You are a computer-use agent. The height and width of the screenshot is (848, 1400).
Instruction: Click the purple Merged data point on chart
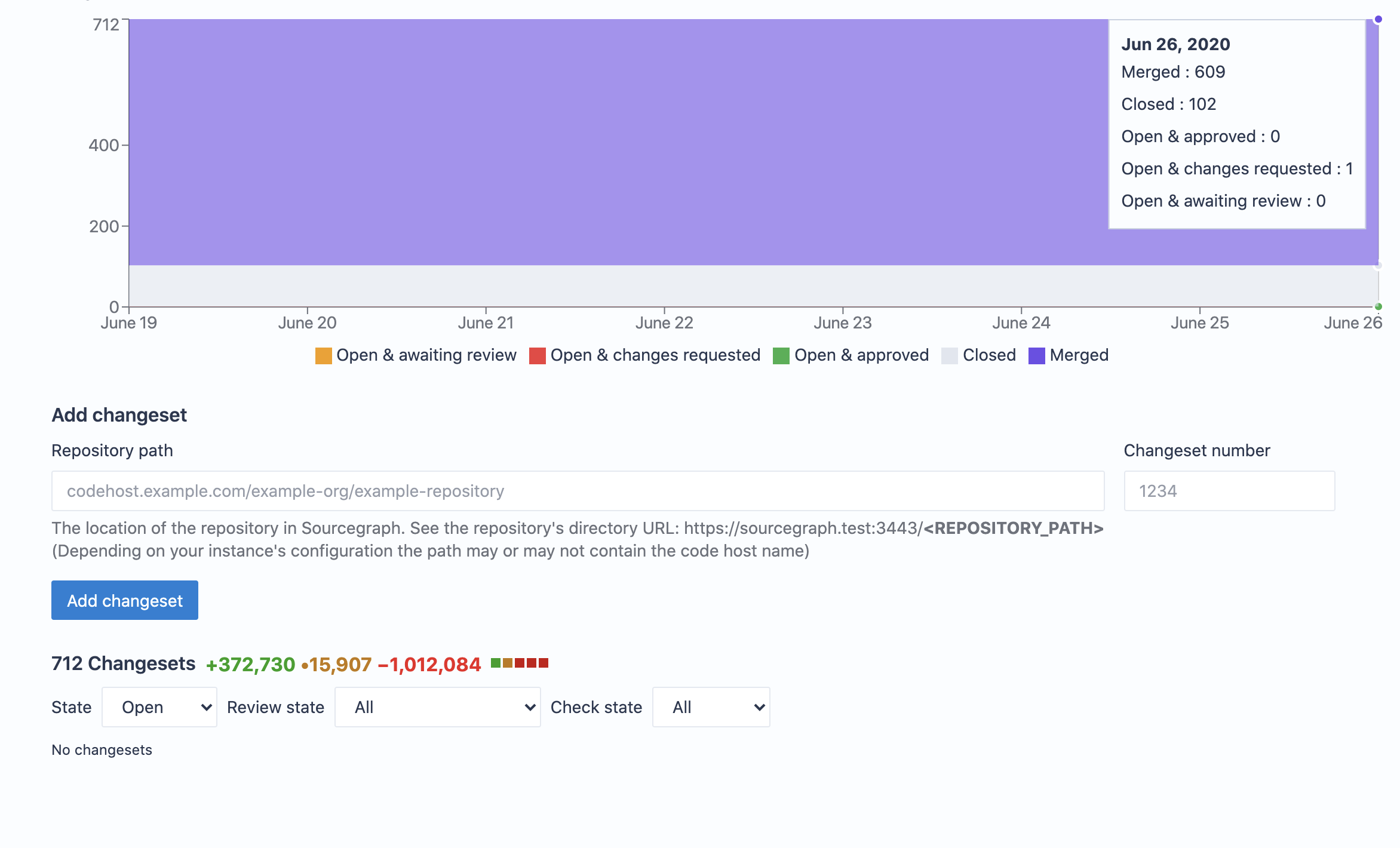(x=1378, y=20)
